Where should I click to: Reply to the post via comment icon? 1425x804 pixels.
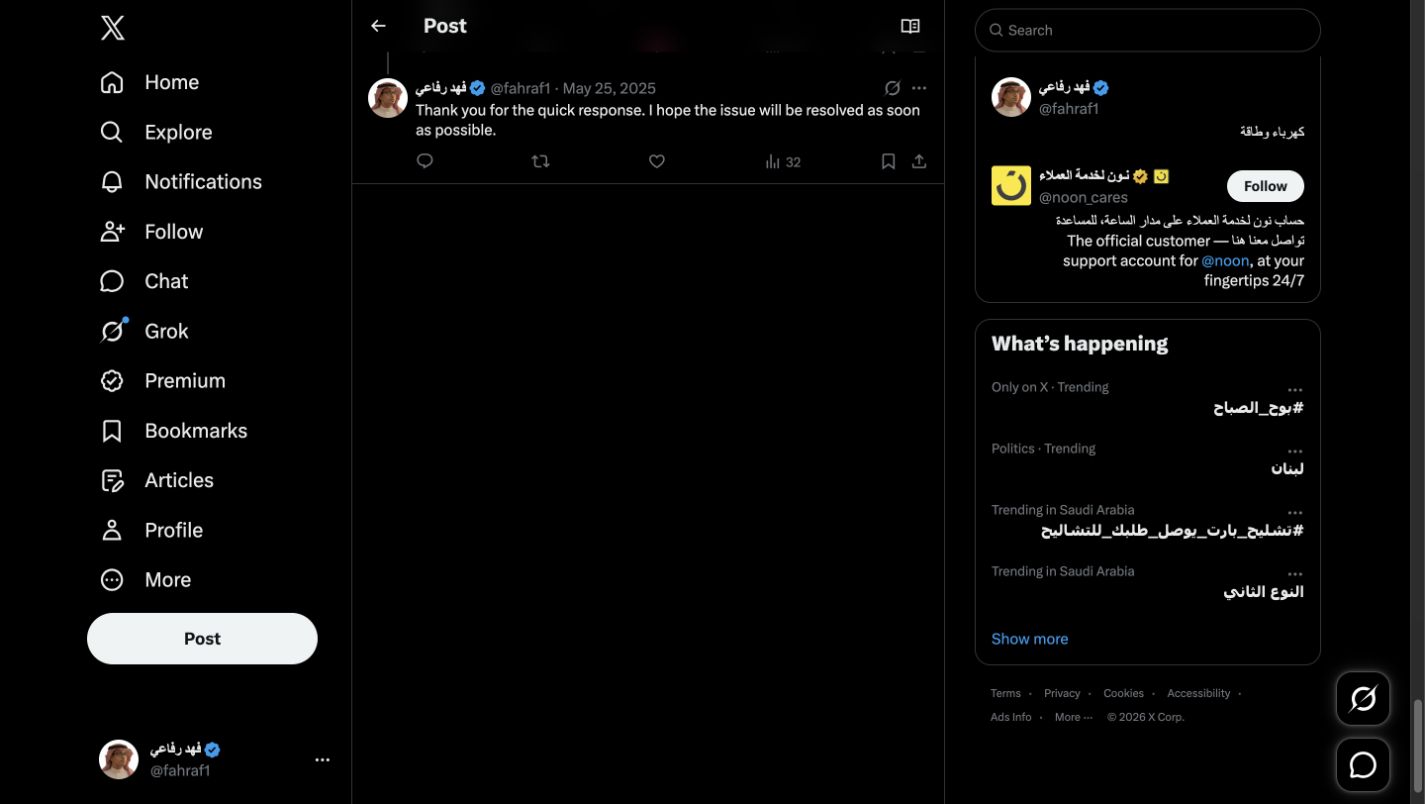click(425, 161)
